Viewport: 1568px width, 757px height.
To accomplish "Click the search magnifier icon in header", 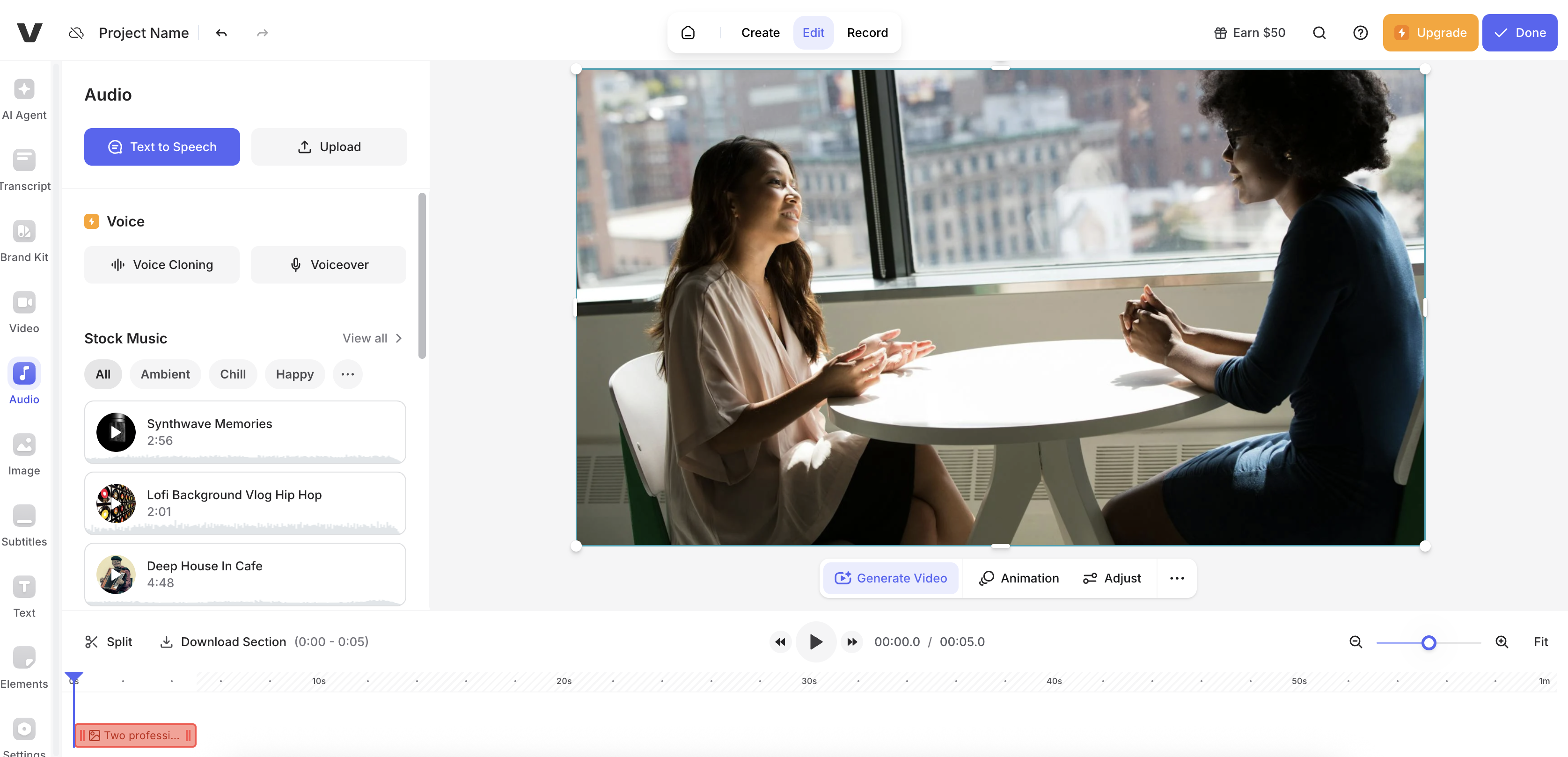I will pyautogui.click(x=1319, y=33).
